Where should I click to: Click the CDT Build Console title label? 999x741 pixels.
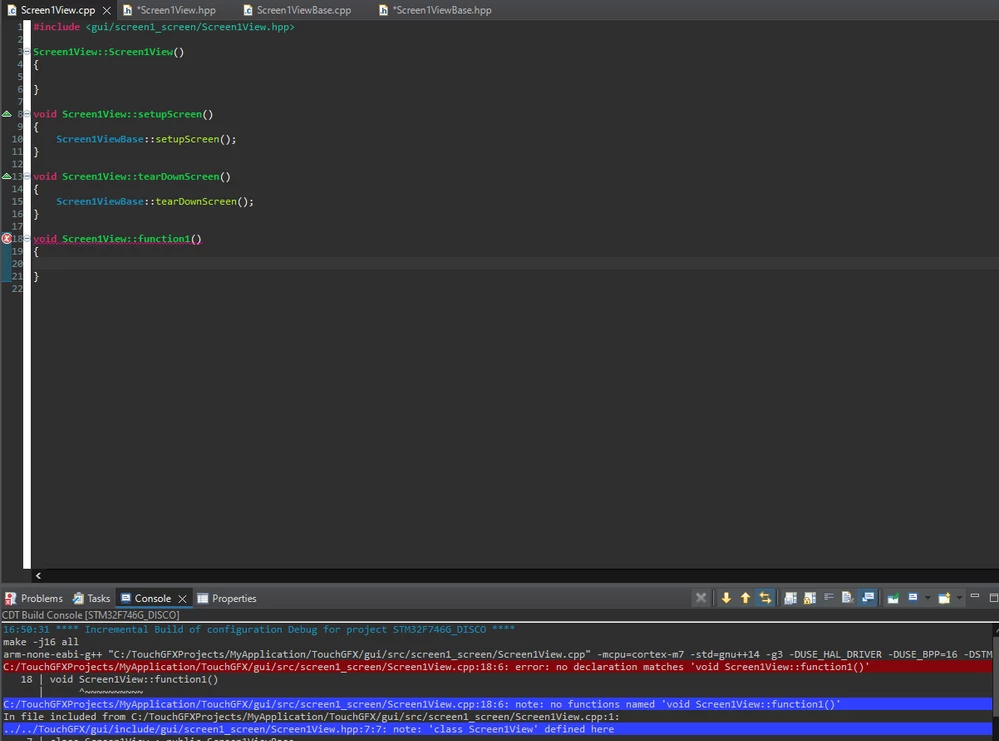tap(90, 615)
